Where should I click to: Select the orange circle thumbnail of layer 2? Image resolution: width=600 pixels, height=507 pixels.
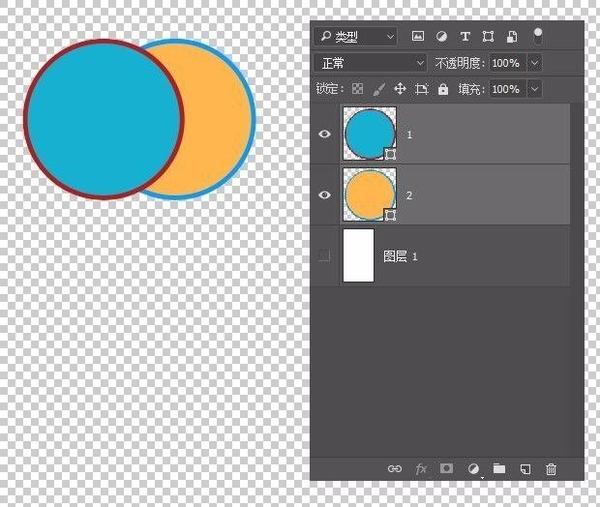tap(370, 195)
